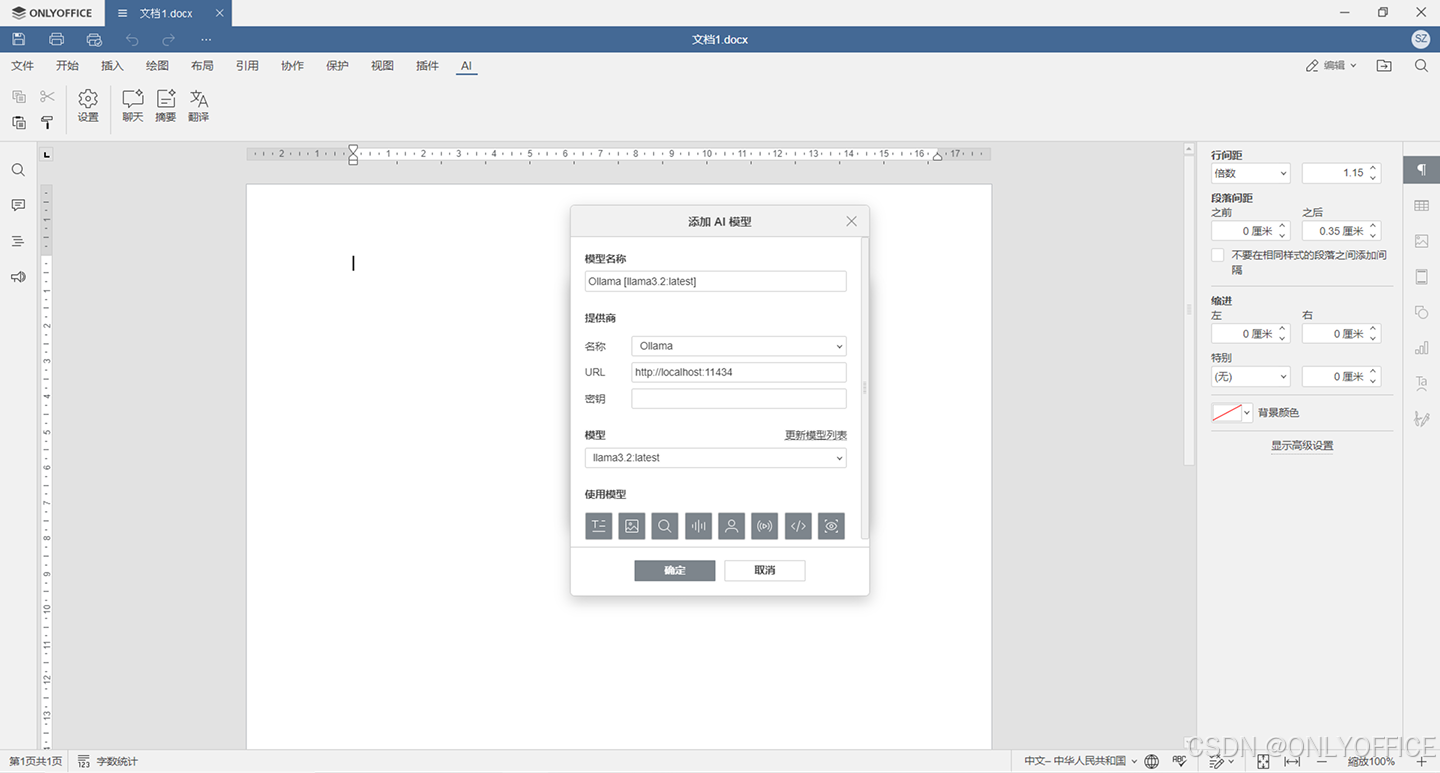Screen dimensions: 1440x773
Task: Confirm with the 确定 button
Action: 675,570
